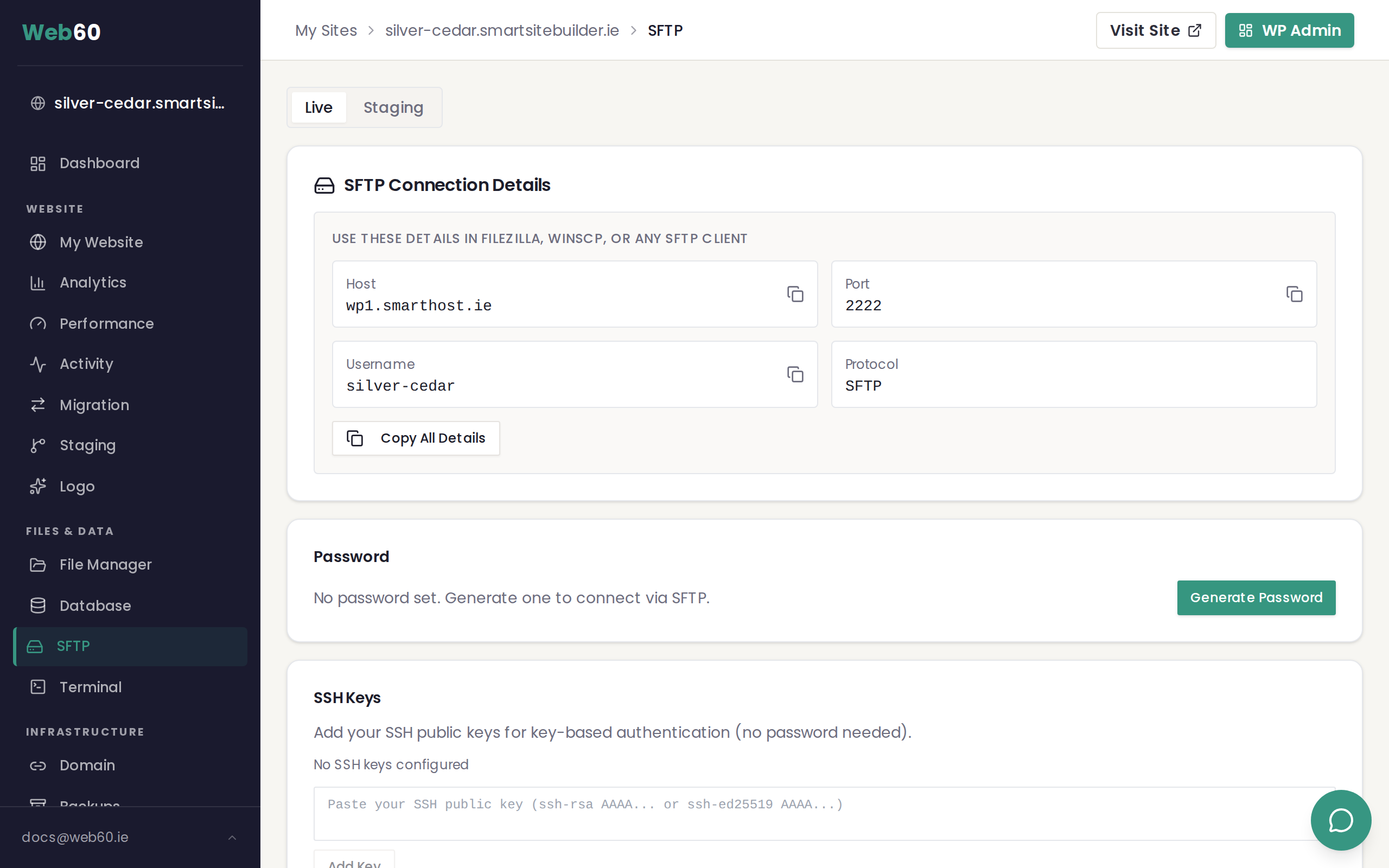This screenshot has height=868, width=1389.
Task: Open the silver-cedar site selector
Action: point(130,103)
